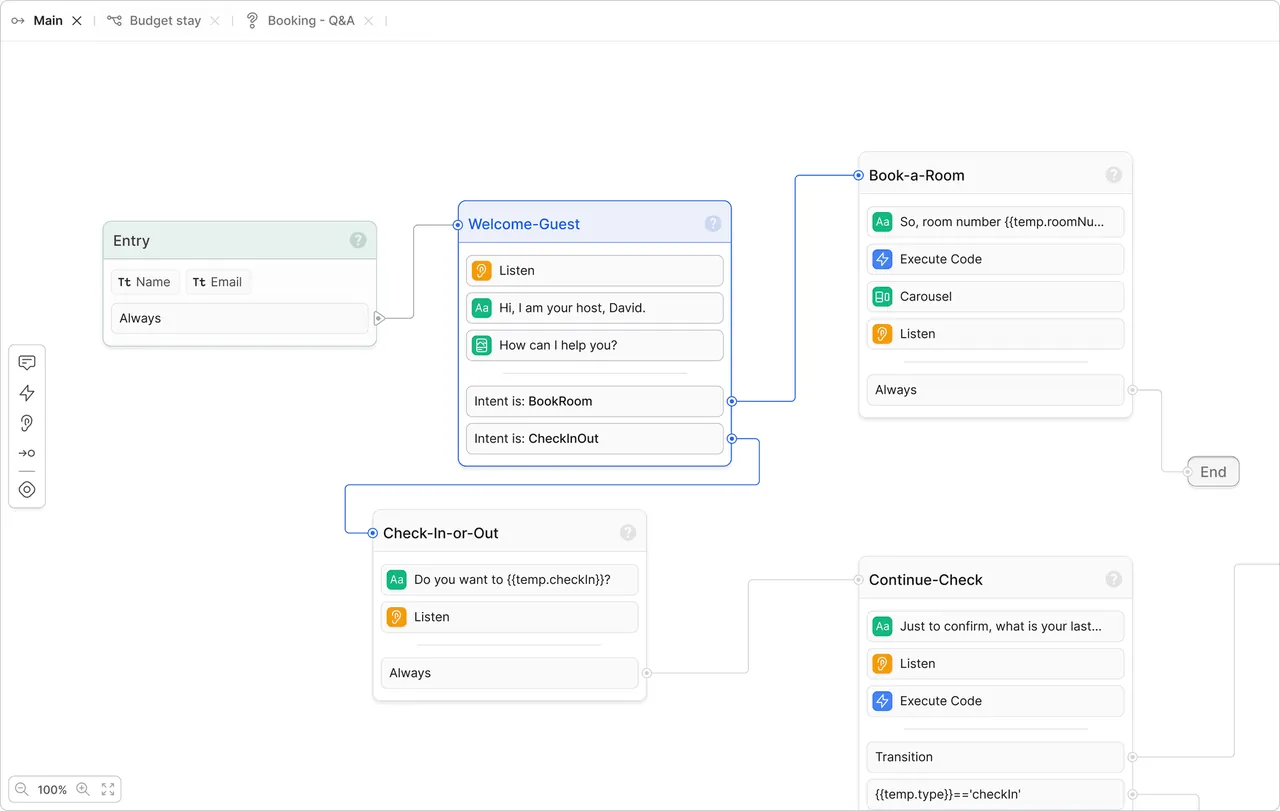Click the Always condition in Book-a-Room
Image resolution: width=1280 pixels, height=811 pixels.
click(995, 390)
